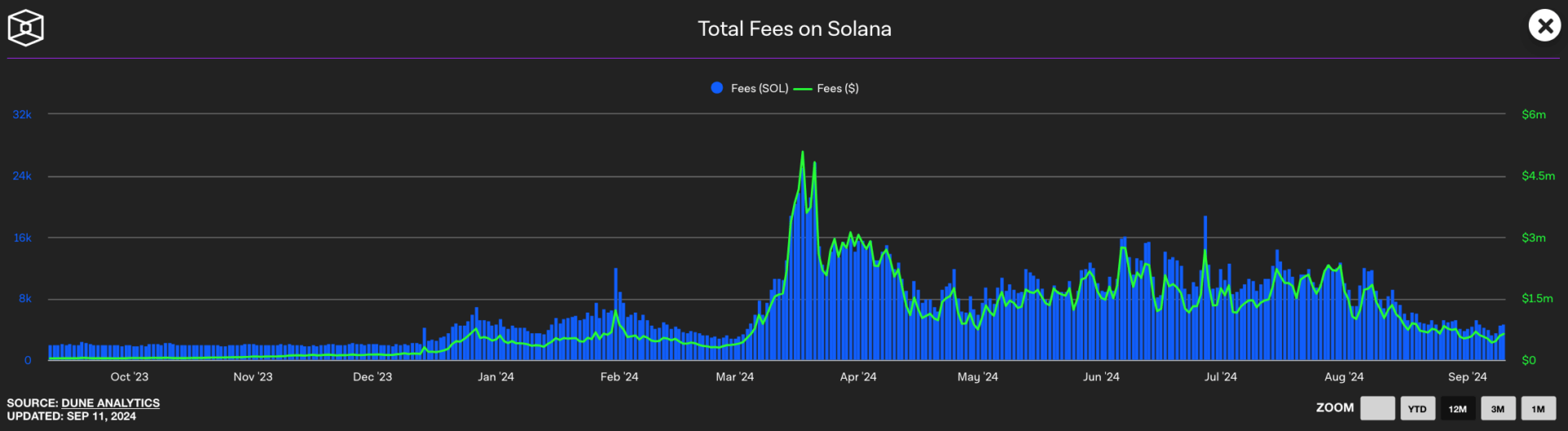The height and width of the screenshot is (431, 1568).
Task: Click the Jan '24 x-axis label
Action: 495,377
